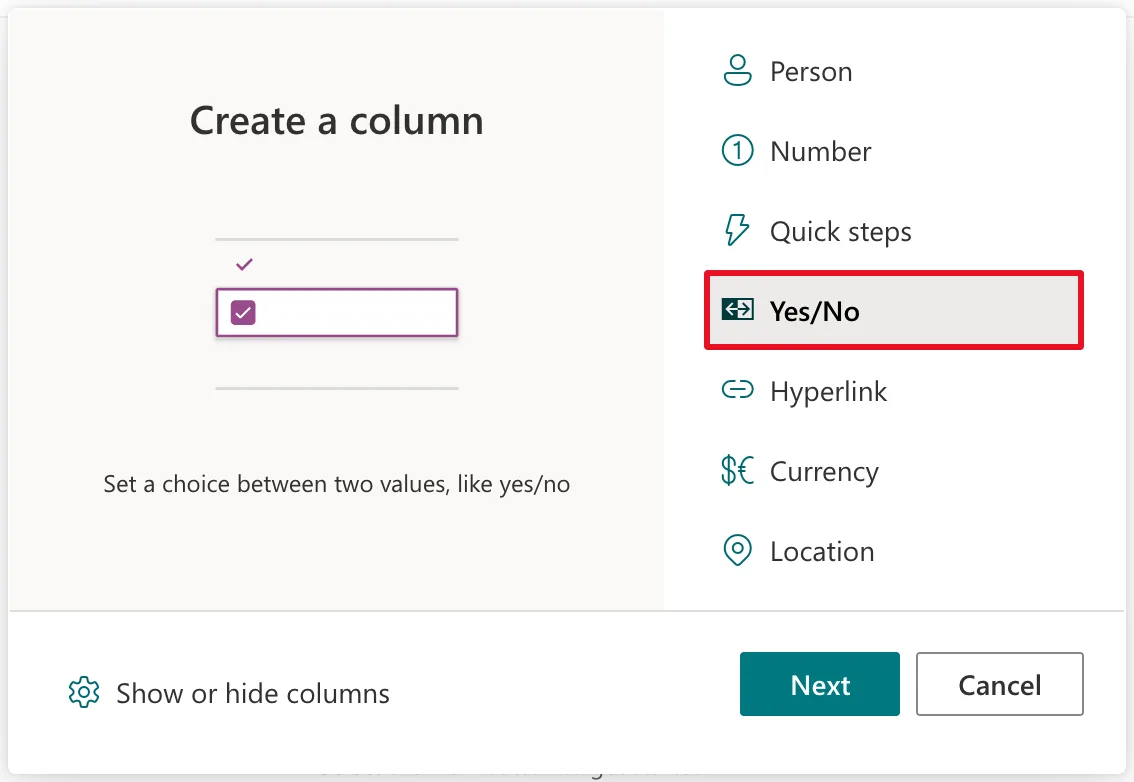
Task: Select the Yes/No option label
Action: coord(814,311)
